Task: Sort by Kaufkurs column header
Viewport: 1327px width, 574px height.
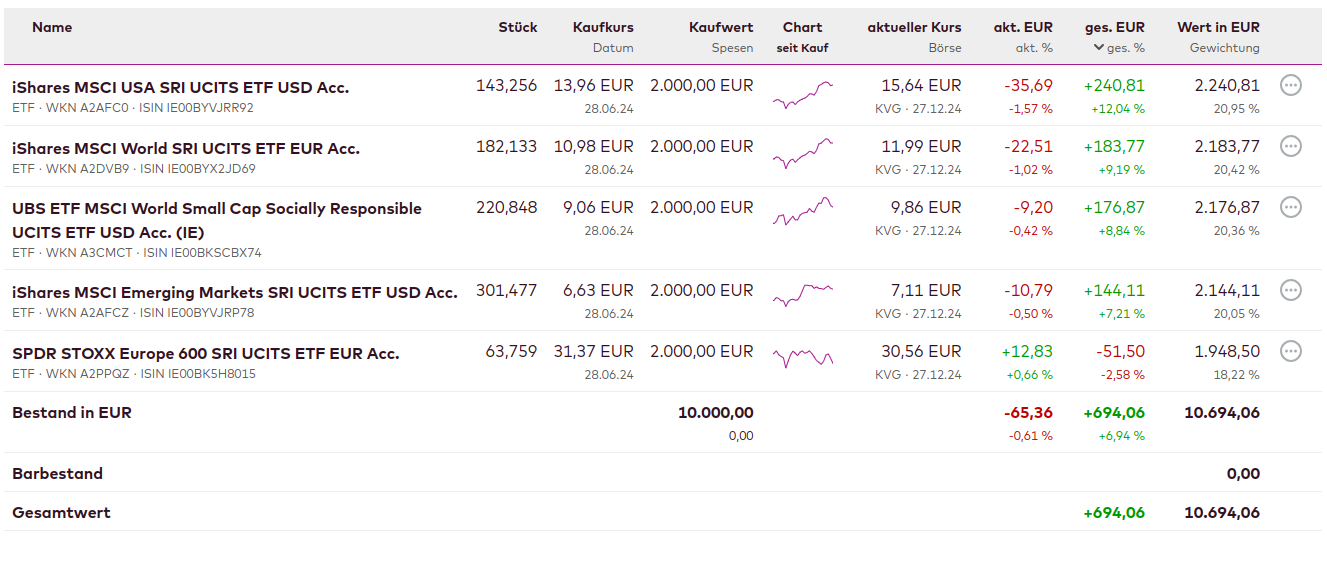Action: [x=603, y=28]
